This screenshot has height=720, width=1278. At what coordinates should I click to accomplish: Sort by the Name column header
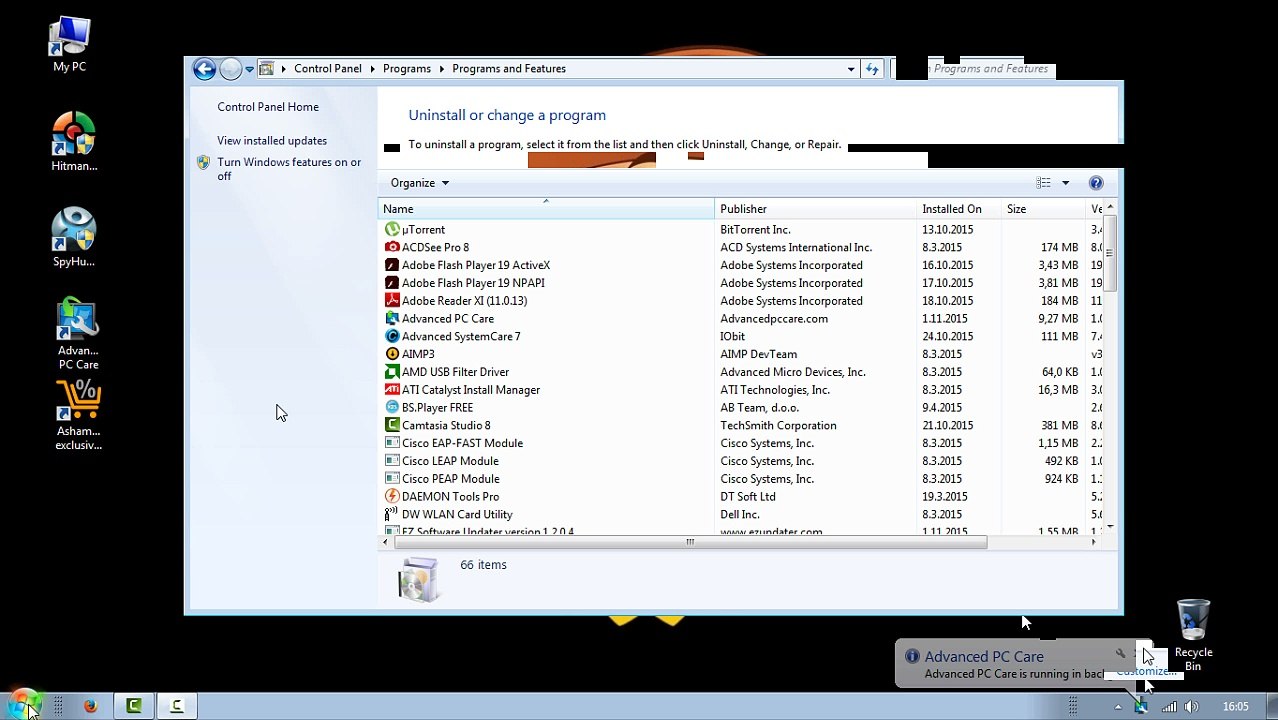546,209
